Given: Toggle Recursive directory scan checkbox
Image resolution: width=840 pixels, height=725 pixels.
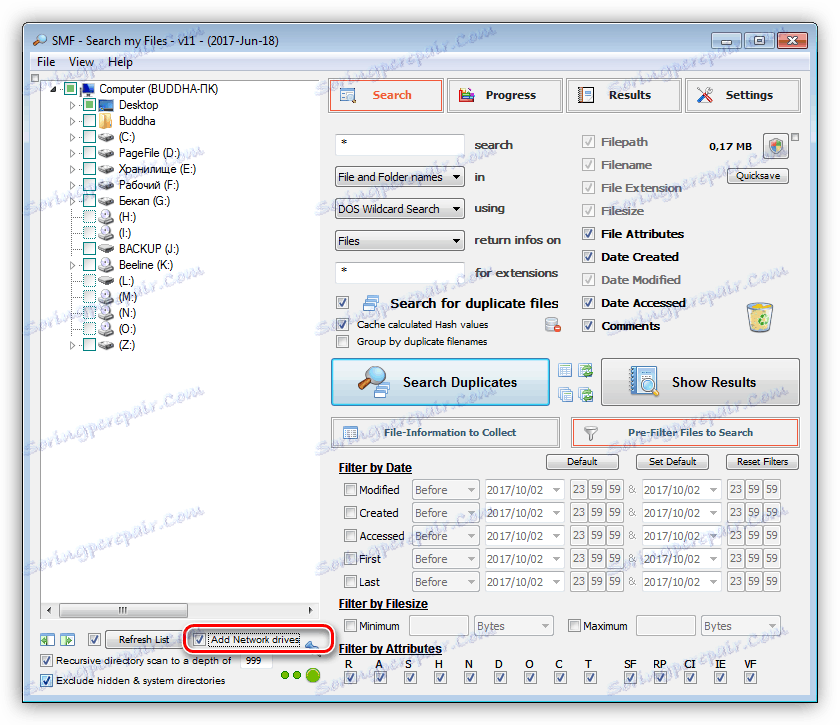Looking at the screenshot, I should click(x=47, y=661).
